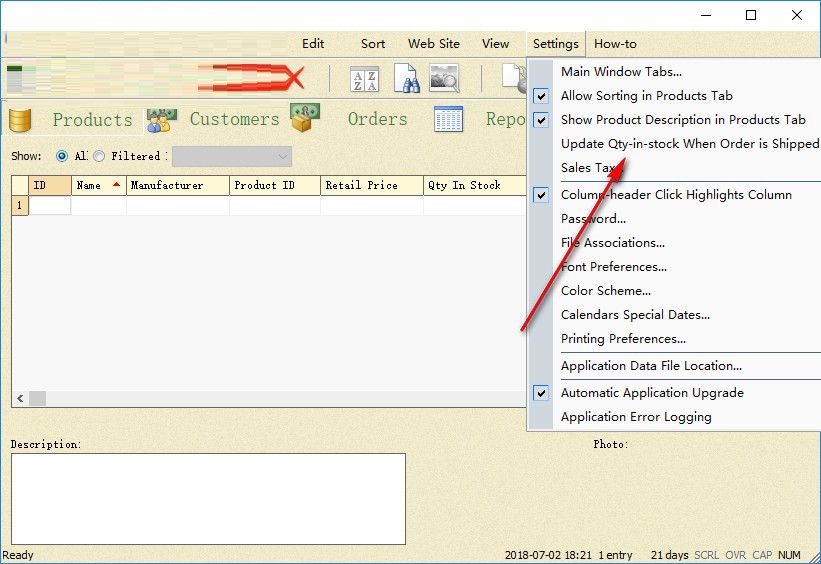The image size is (821, 564).
Task: Click the A-Z sort toolbar icon
Action: tap(364, 80)
